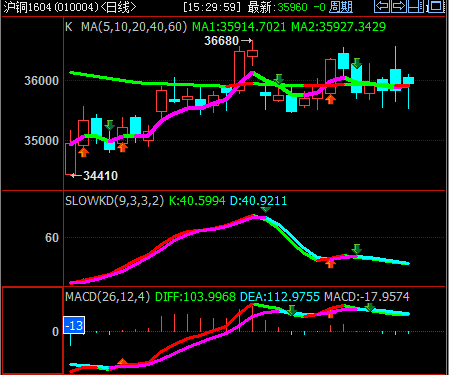Click the orange arrow in MACD bottom-left

pyautogui.click(x=122, y=362)
